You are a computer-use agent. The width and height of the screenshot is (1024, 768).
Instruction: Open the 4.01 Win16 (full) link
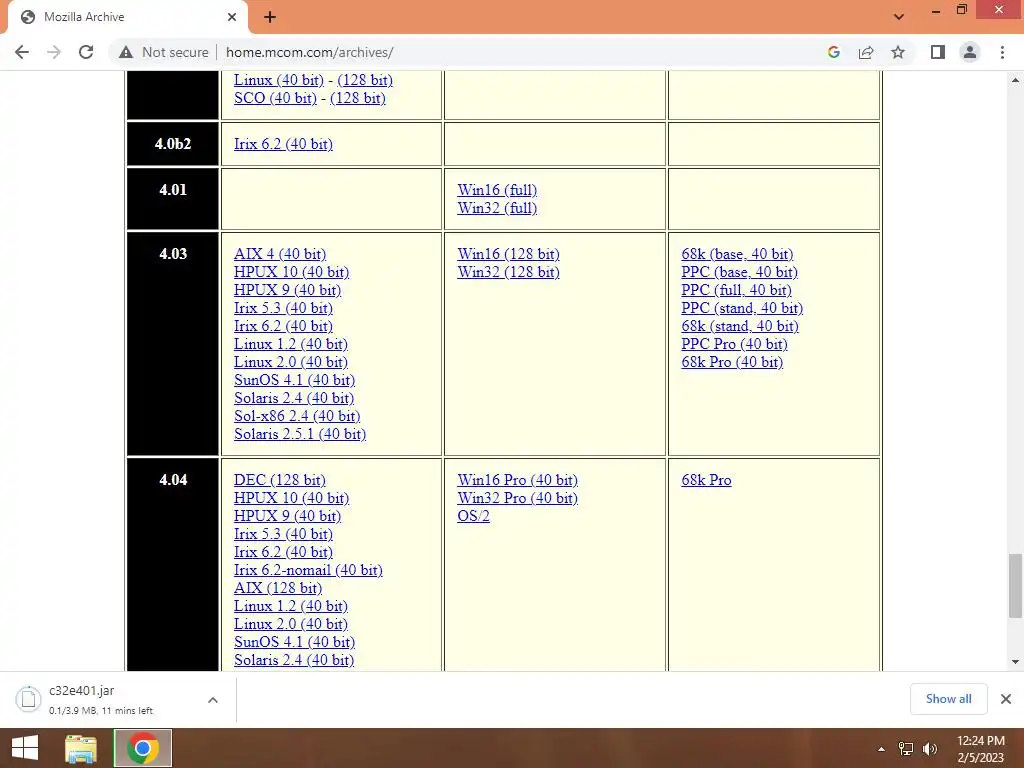point(497,190)
